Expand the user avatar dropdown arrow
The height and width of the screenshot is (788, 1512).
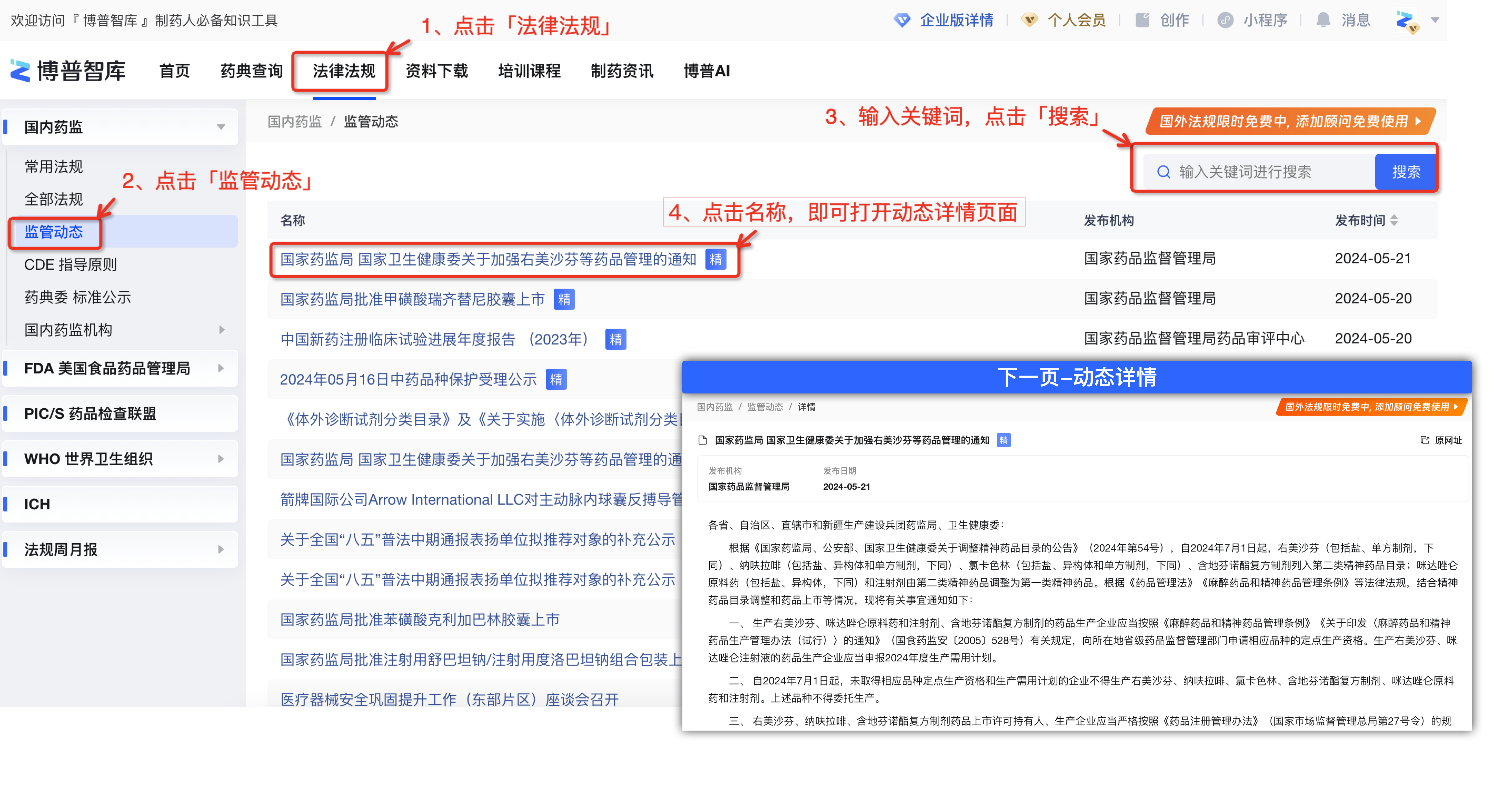click(1435, 21)
